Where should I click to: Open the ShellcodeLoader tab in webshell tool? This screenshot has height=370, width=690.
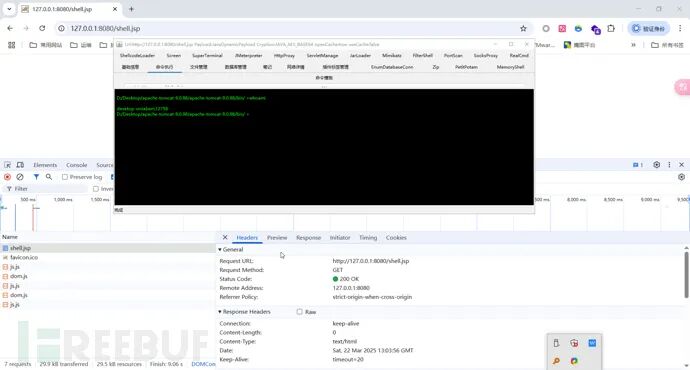137,56
